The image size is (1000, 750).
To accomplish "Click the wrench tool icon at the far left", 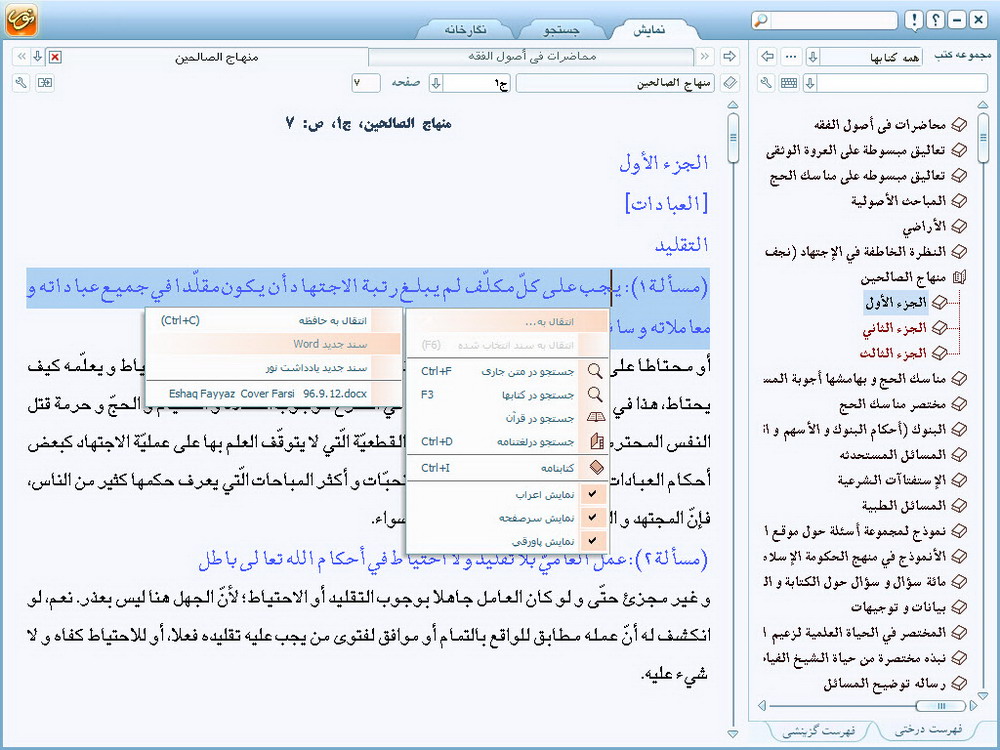I will tap(20, 82).
